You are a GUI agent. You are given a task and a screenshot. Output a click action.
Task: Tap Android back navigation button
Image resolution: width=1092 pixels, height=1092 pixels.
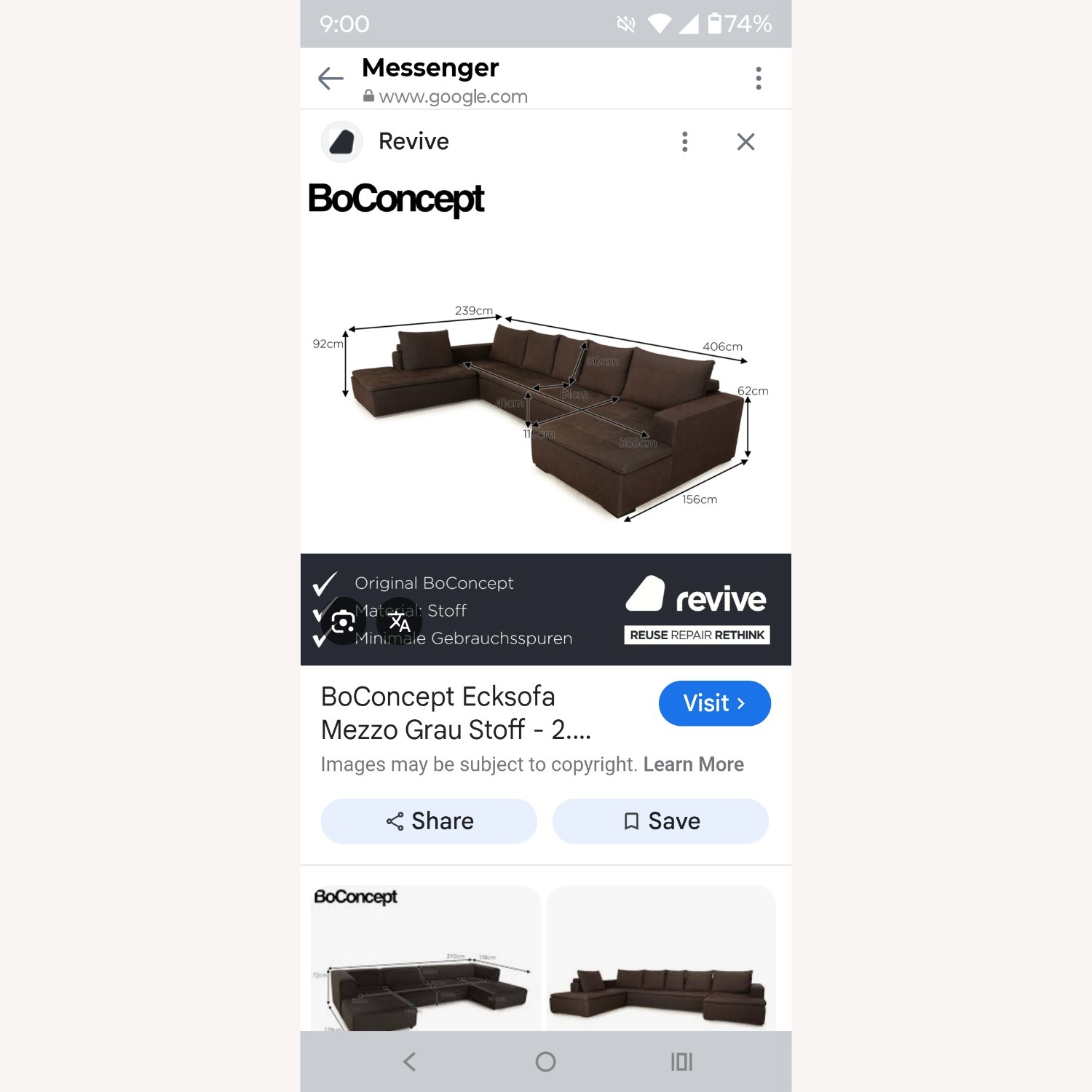point(410,1061)
